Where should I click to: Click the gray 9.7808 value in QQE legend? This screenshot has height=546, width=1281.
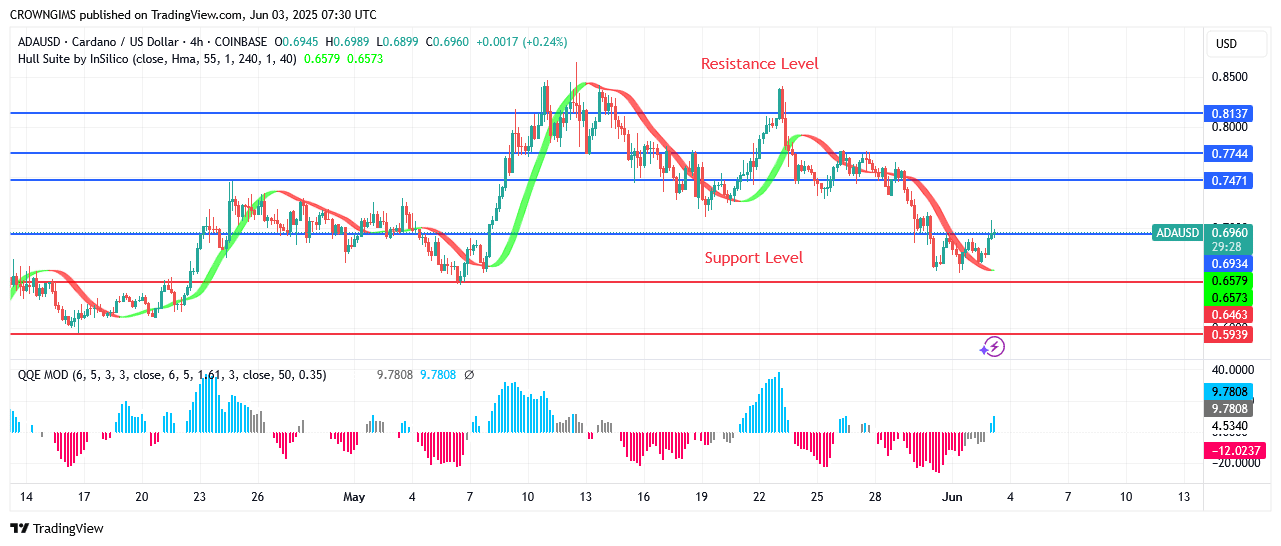[x=395, y=375]
